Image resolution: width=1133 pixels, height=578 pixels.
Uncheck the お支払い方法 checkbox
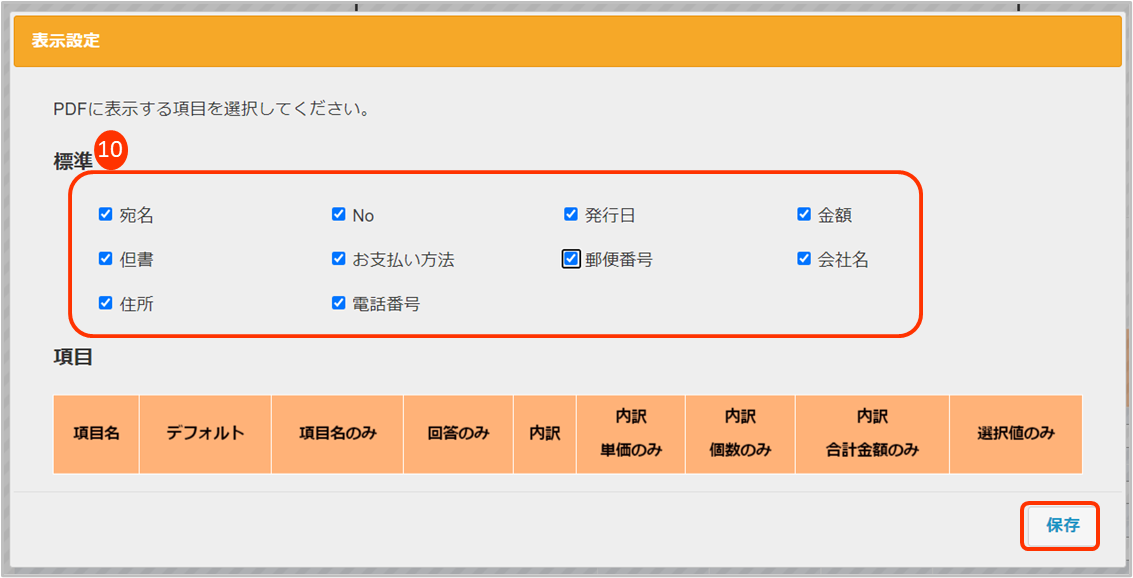click(338, 258)
